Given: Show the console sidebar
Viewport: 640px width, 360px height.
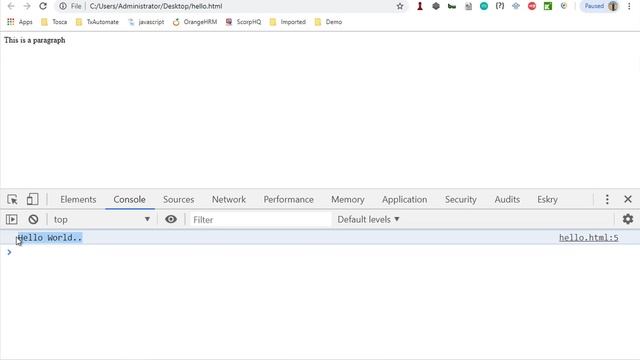Looking at the screenshot, I should coord(12,220).
